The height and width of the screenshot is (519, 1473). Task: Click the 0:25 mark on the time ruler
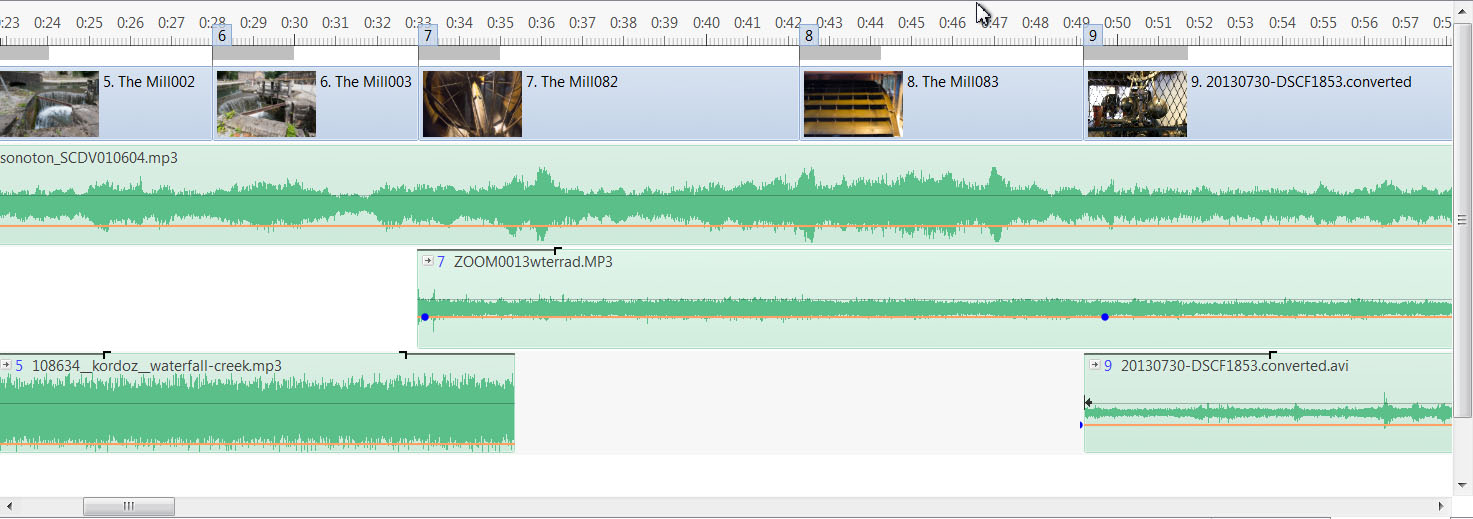pos(89,22)
